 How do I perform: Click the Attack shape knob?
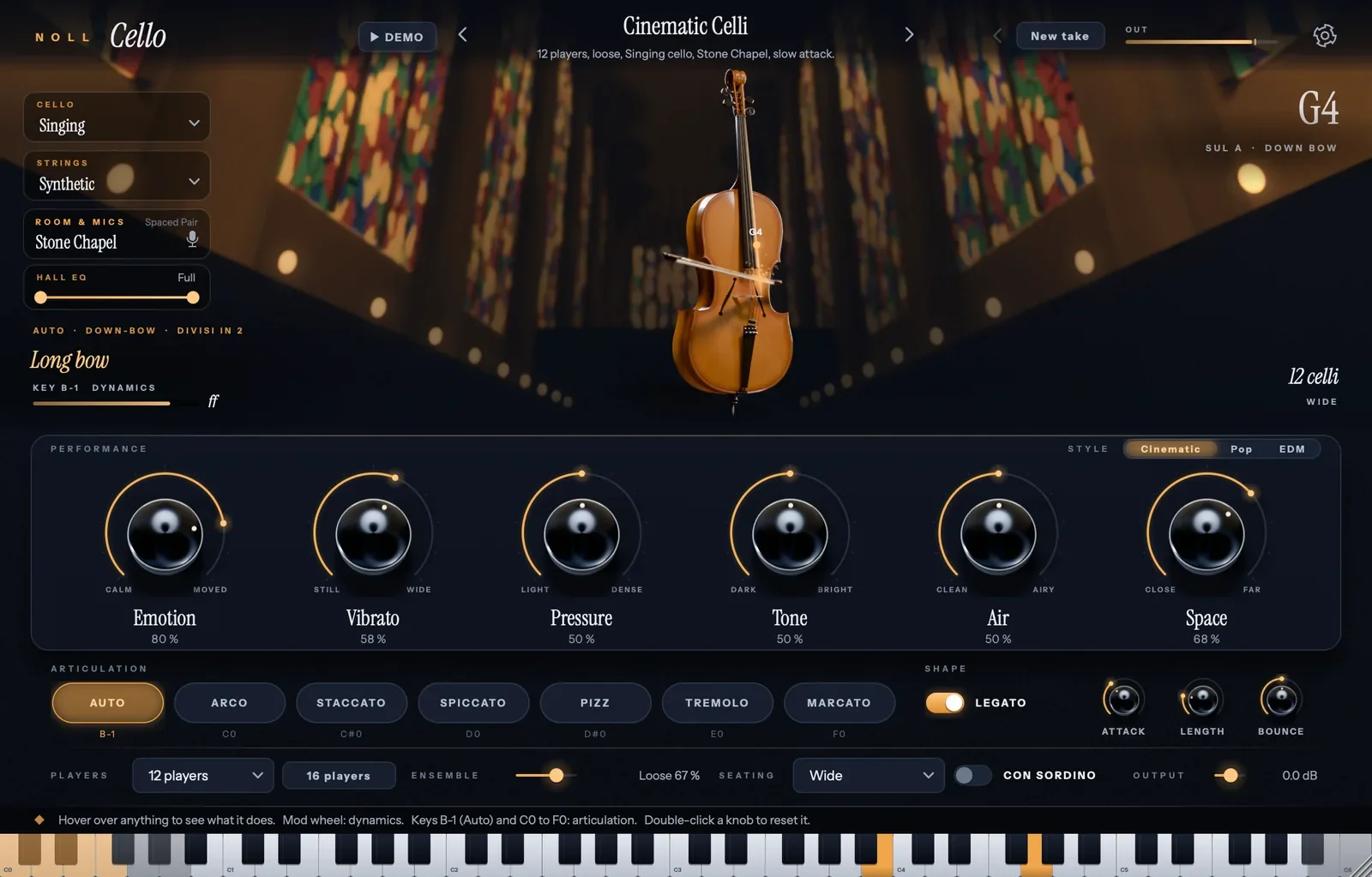(x=1123, y=700)
